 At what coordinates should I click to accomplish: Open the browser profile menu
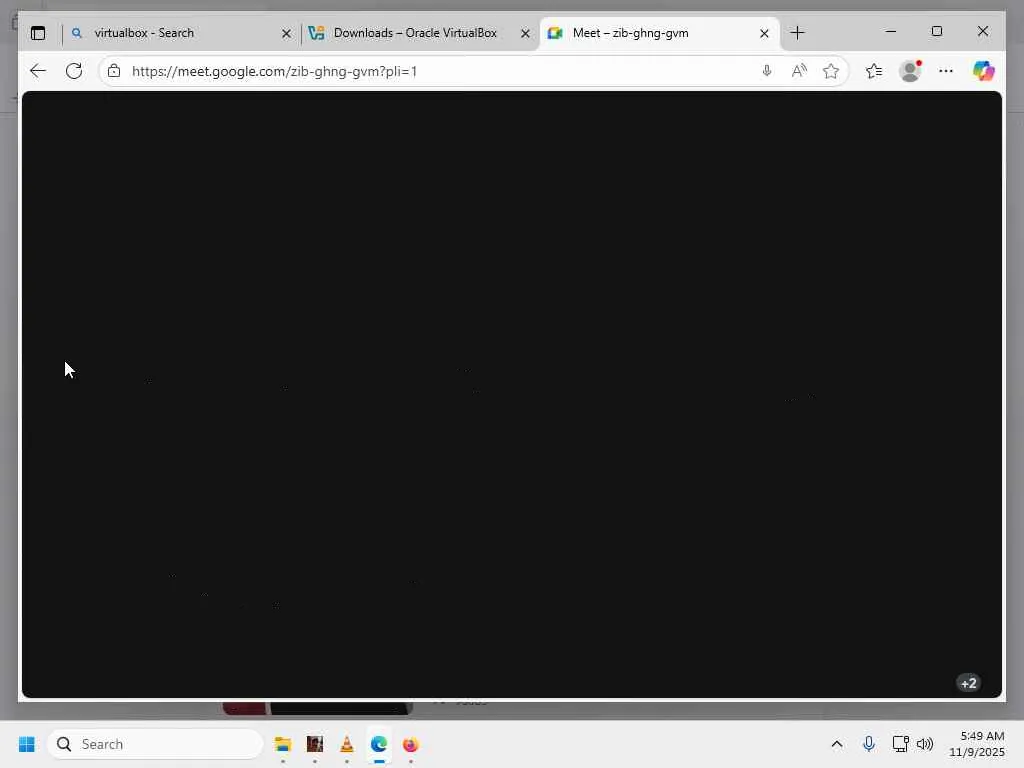pos(910,71)
